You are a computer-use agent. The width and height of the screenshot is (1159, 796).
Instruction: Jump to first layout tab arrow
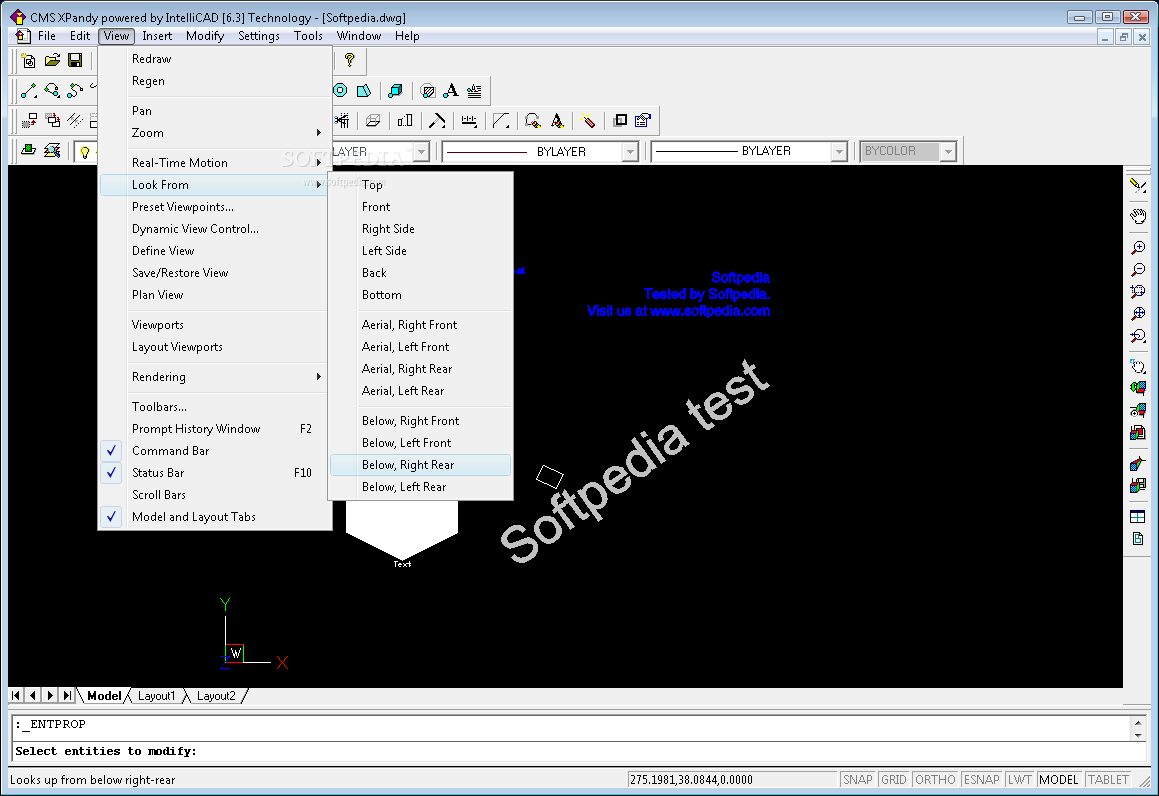(x=16, y=695)
